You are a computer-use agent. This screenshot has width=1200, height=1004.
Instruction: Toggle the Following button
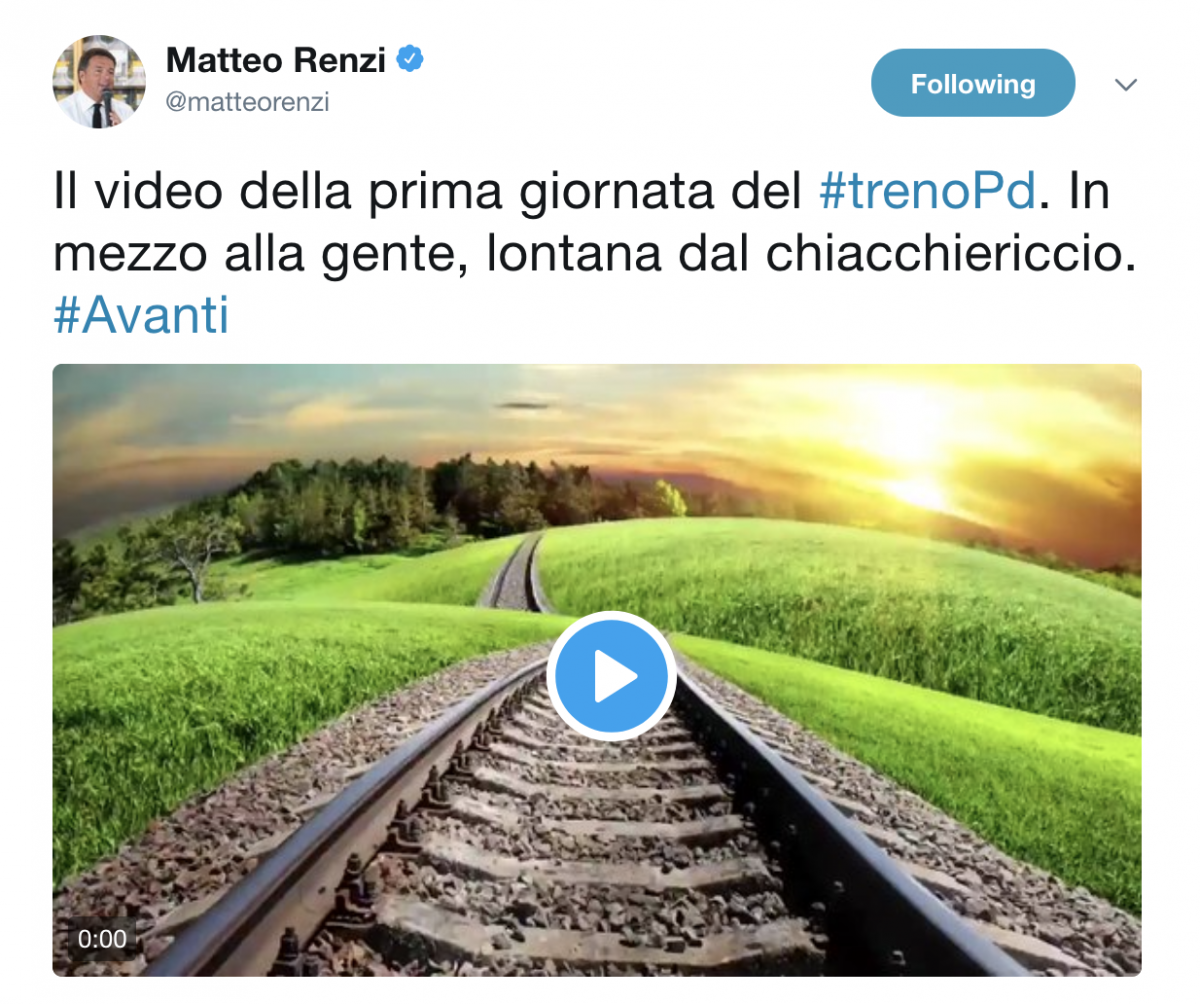tap(973, 84)
